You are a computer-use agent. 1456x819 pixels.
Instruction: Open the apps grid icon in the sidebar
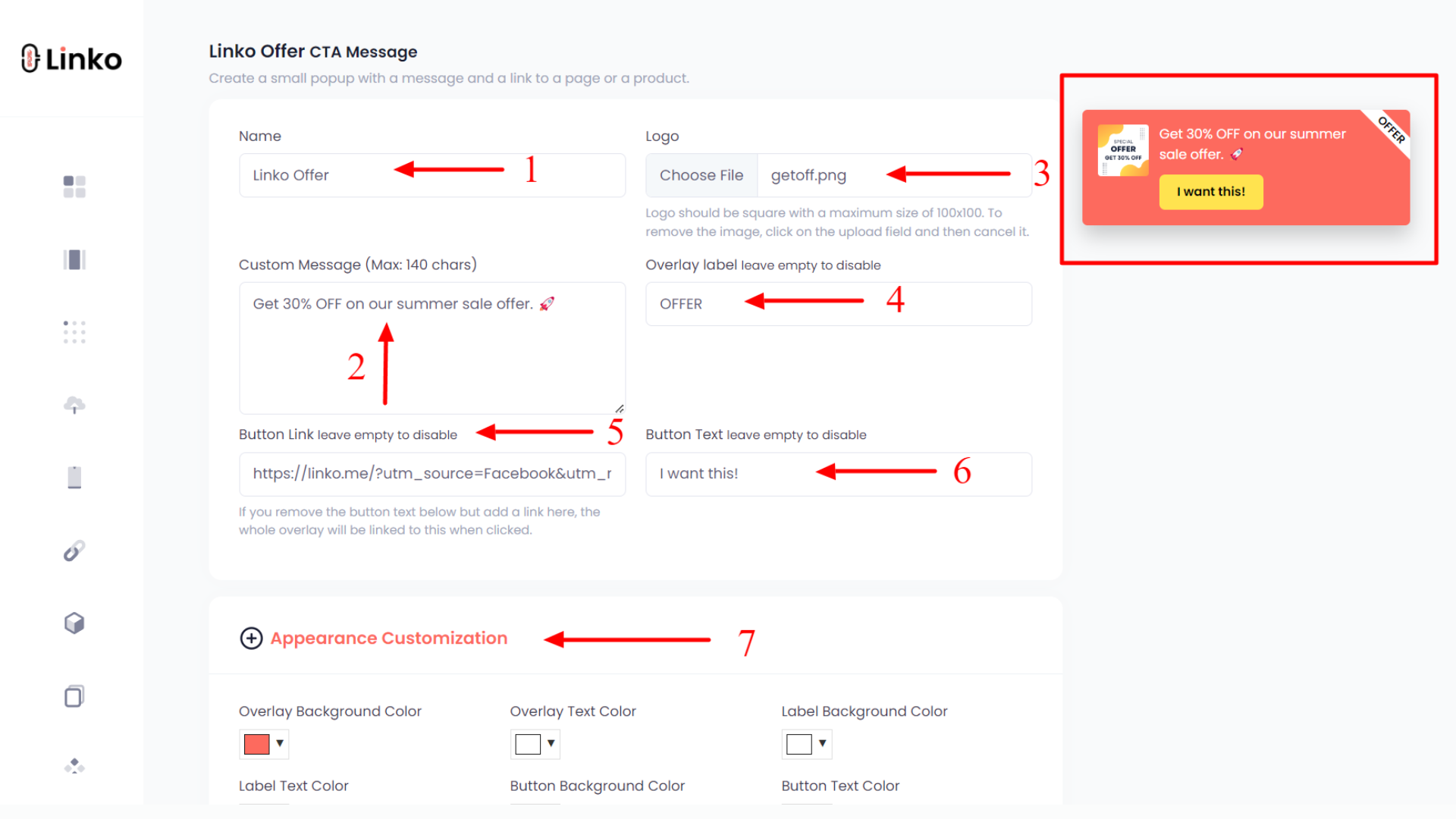[74, 332]
